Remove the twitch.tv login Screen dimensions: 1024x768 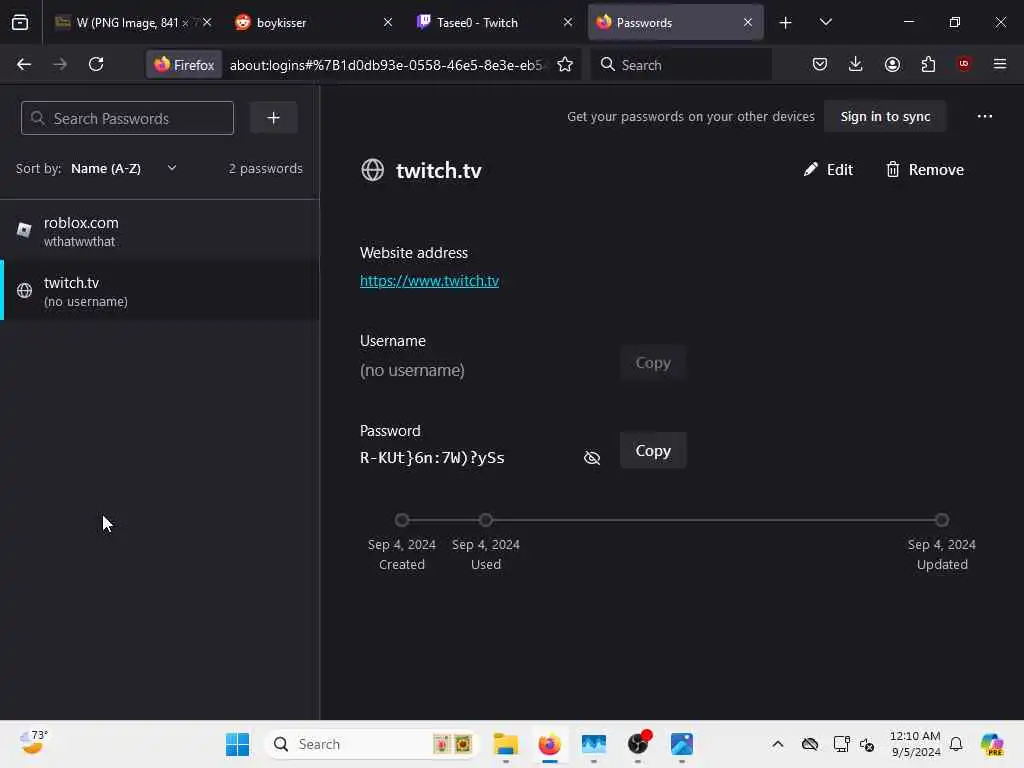(x=925, y=170)
